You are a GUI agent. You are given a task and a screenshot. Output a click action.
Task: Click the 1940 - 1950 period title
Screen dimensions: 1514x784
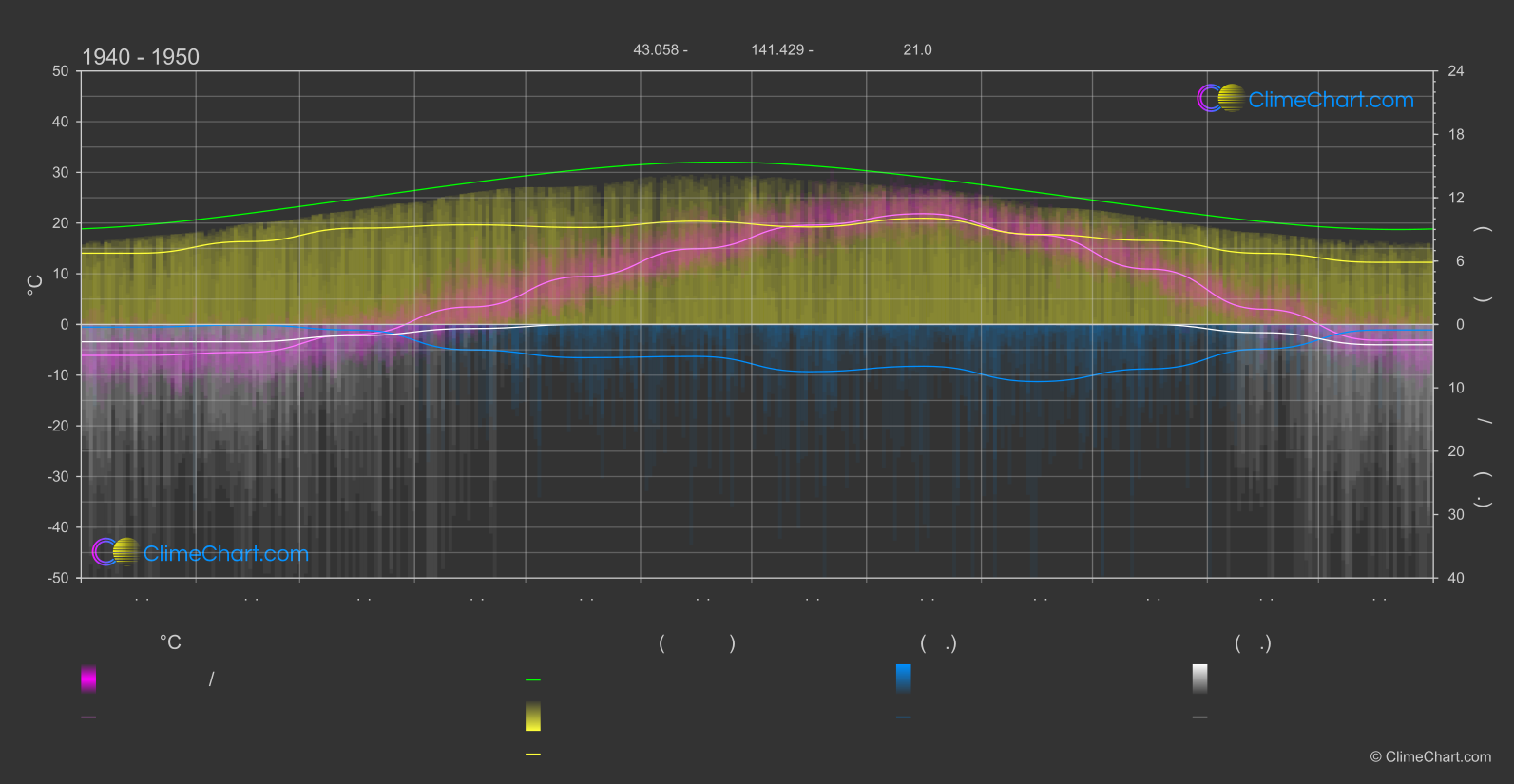click(141, 57)
